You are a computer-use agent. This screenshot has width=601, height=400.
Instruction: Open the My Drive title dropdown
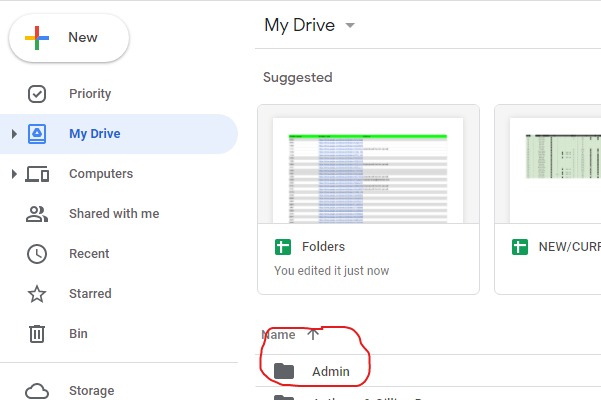click(350, 26)
